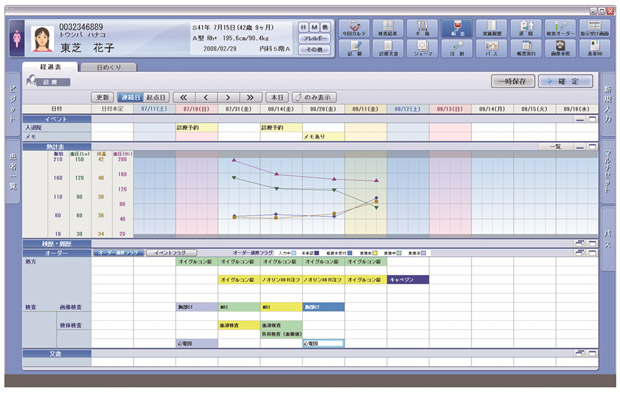
Task: Maximize the 検歴・既歴 section
Action: click(592, 244)
